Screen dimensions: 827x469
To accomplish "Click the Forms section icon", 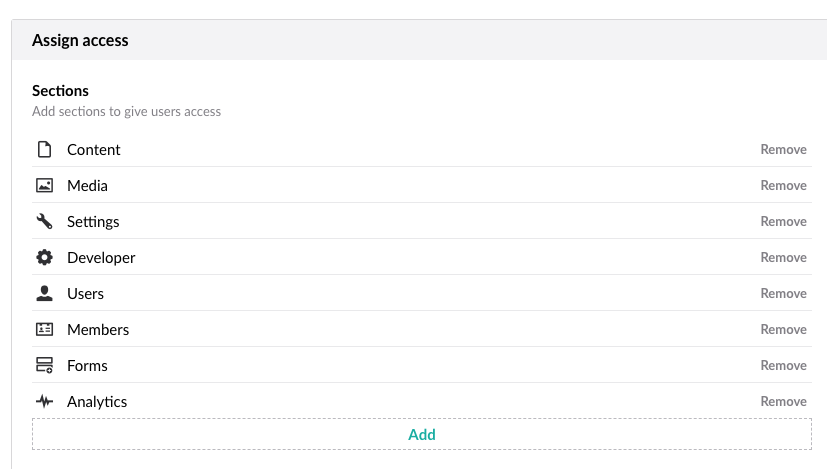I will click(x=44, y=365).
